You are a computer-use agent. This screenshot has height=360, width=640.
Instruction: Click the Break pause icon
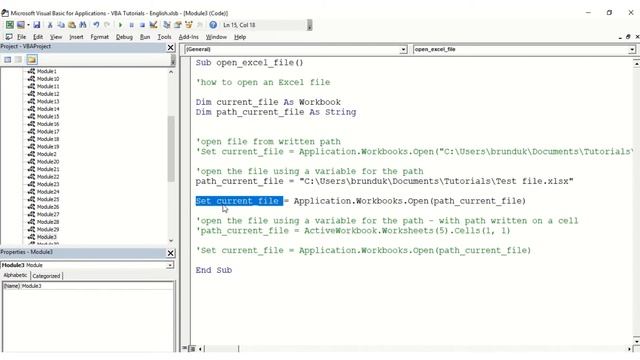click(131, 25)
